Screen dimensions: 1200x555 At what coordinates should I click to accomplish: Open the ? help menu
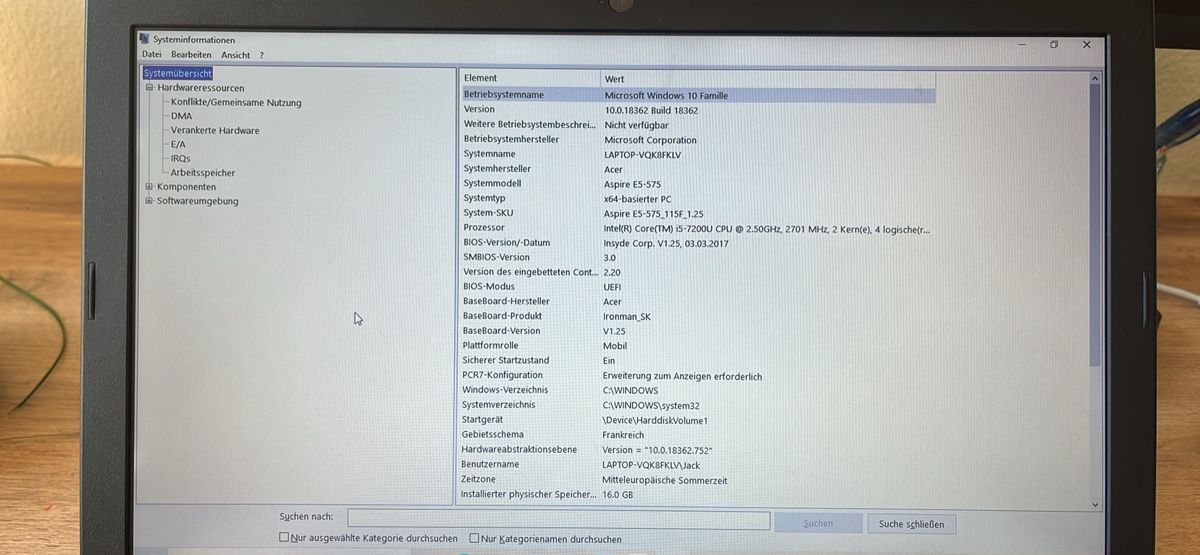click(x=262, y=55)
